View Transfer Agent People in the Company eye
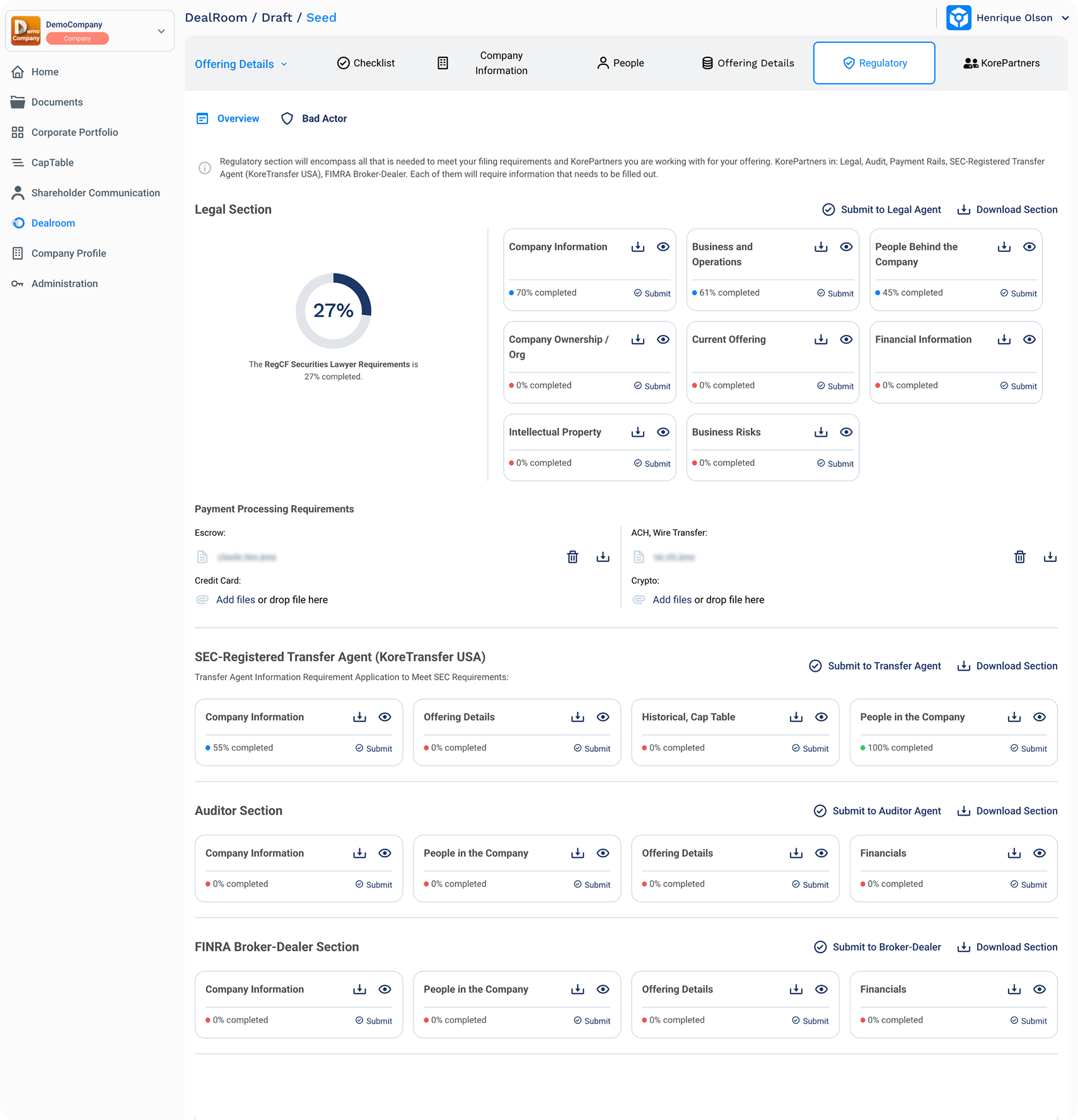 [1040, 717]
